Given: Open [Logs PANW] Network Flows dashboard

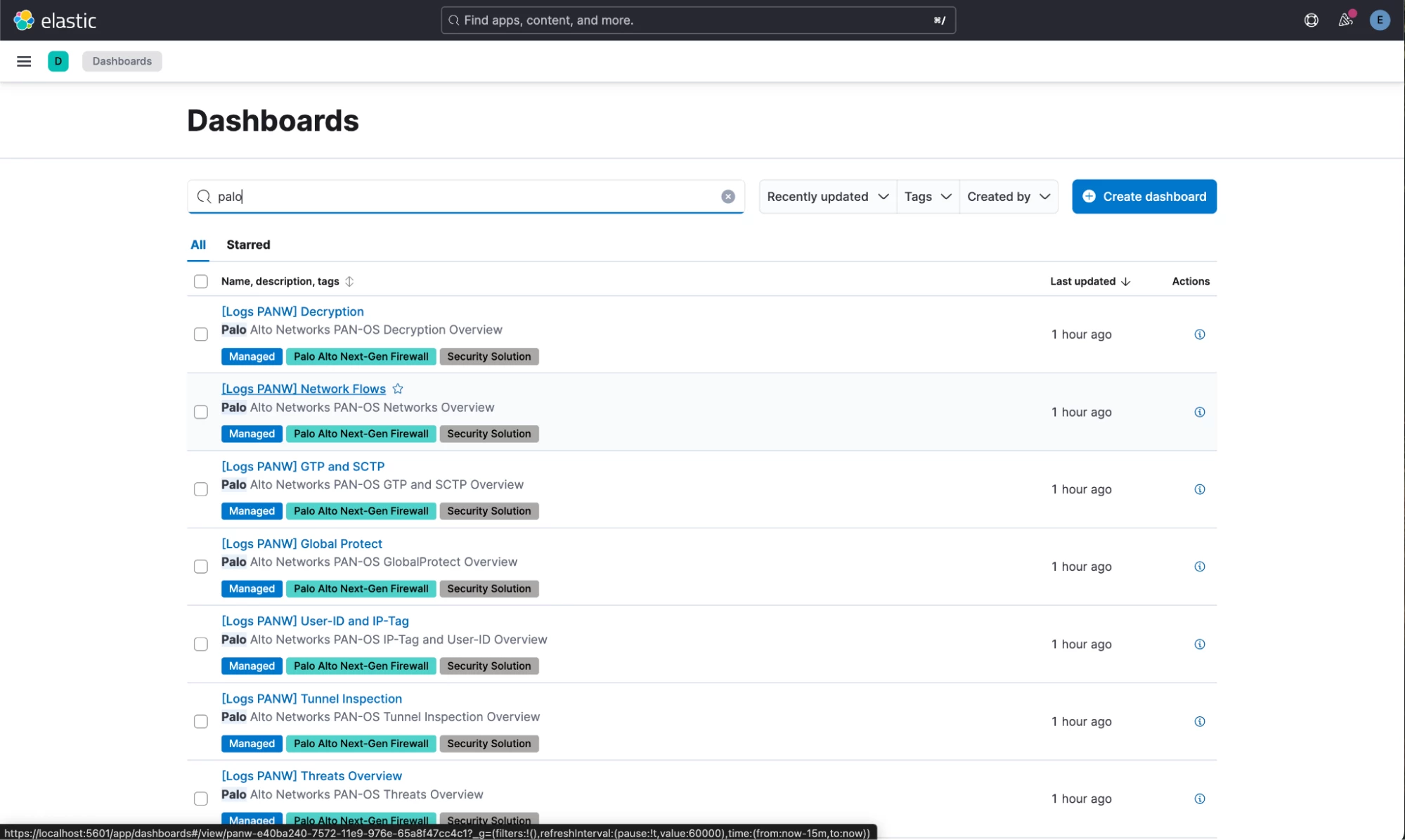Looking at the screenshot, I should pyautogui.click(x=304, y=389).
